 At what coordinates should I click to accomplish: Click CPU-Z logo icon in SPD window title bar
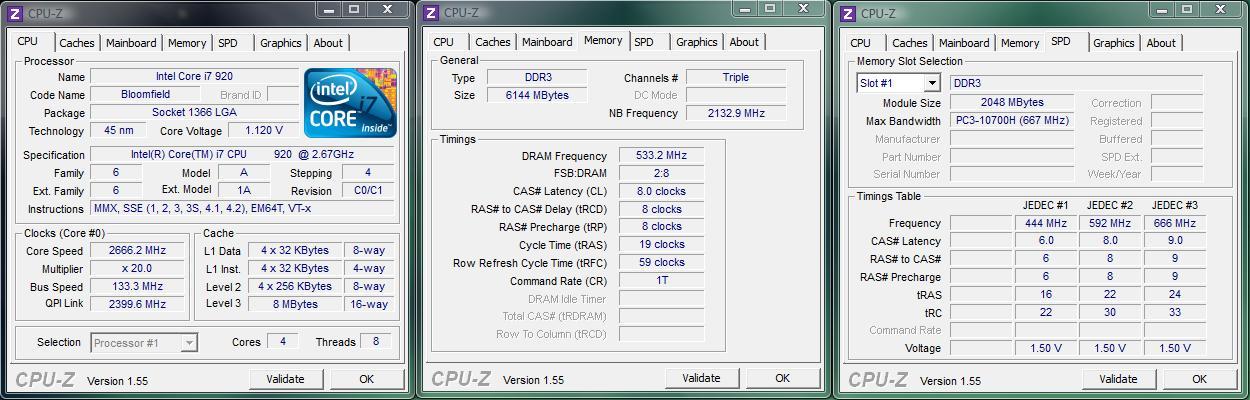[848, 13]
